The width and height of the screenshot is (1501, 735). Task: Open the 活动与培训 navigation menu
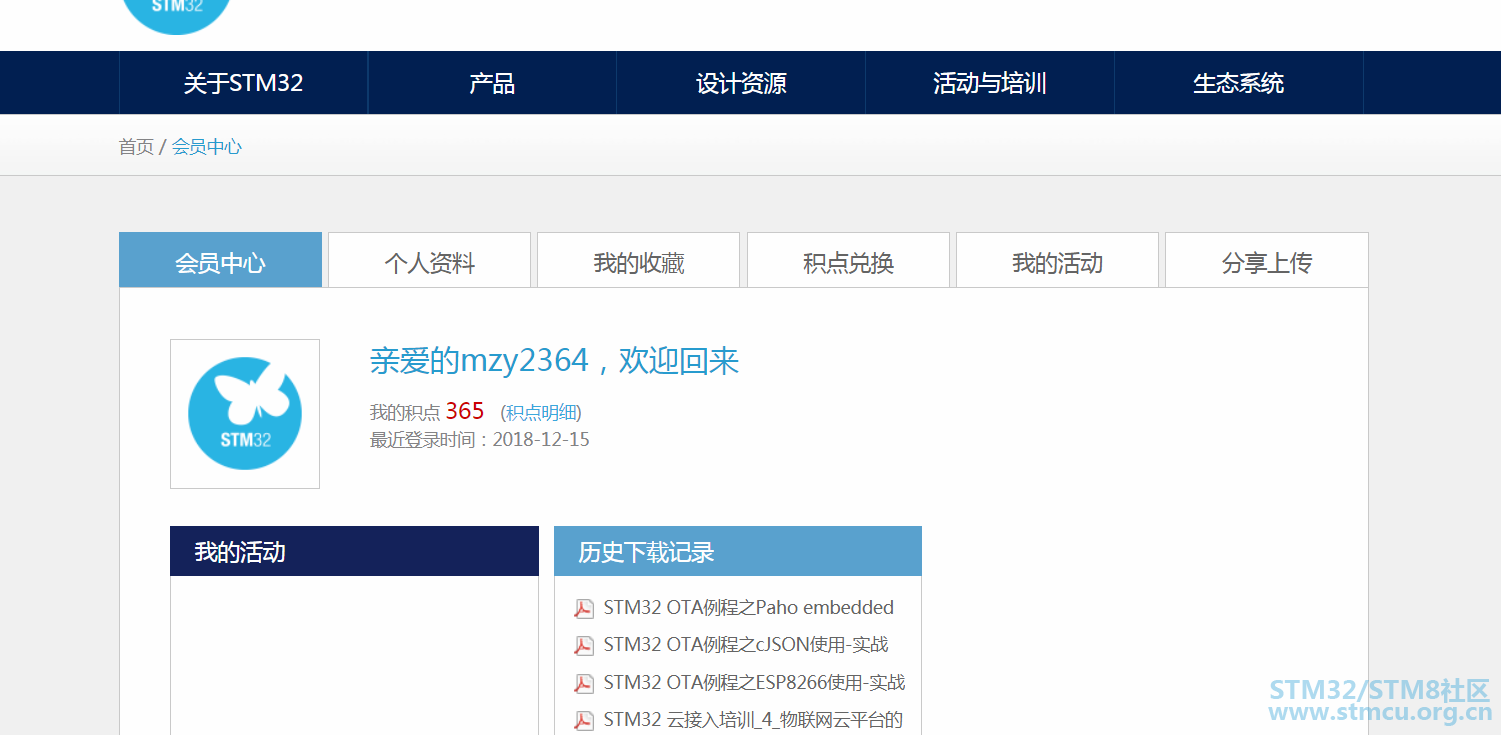[x=990, y=83]
